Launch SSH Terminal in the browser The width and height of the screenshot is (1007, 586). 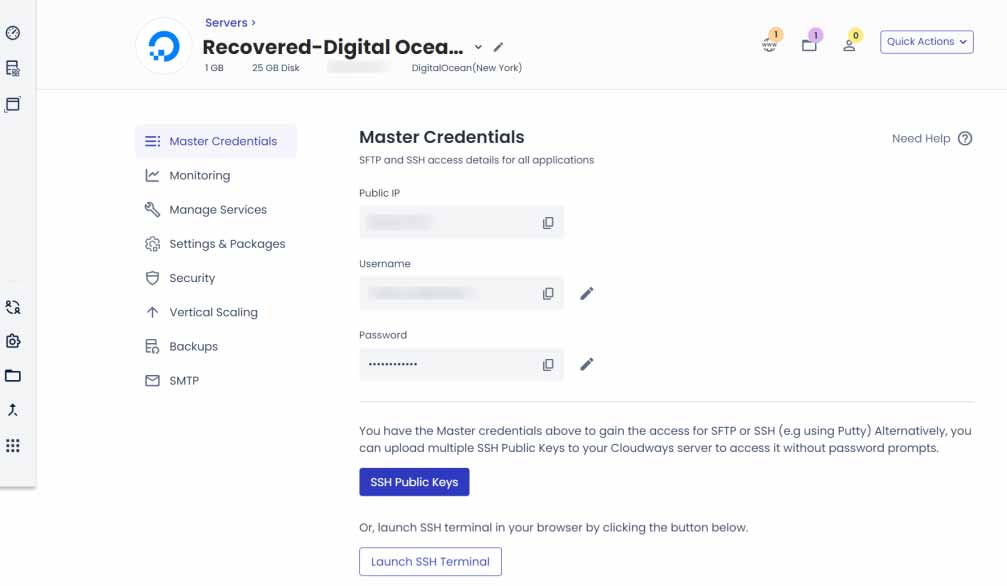click(x=430, y=561)
